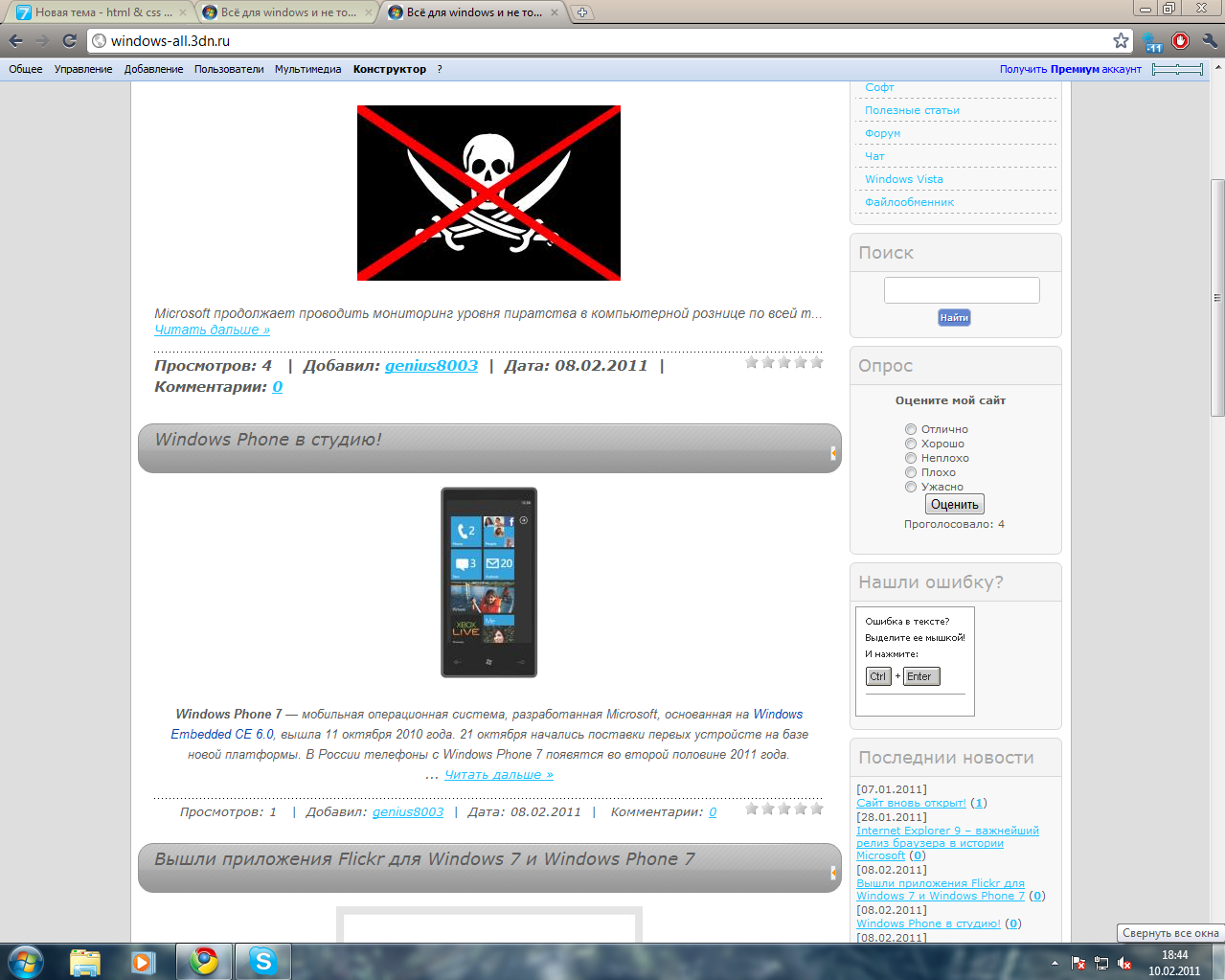Focus the site search input field
Image resolution: width=1225 pixels, height=980 pixels.
(x=962, y=290)
